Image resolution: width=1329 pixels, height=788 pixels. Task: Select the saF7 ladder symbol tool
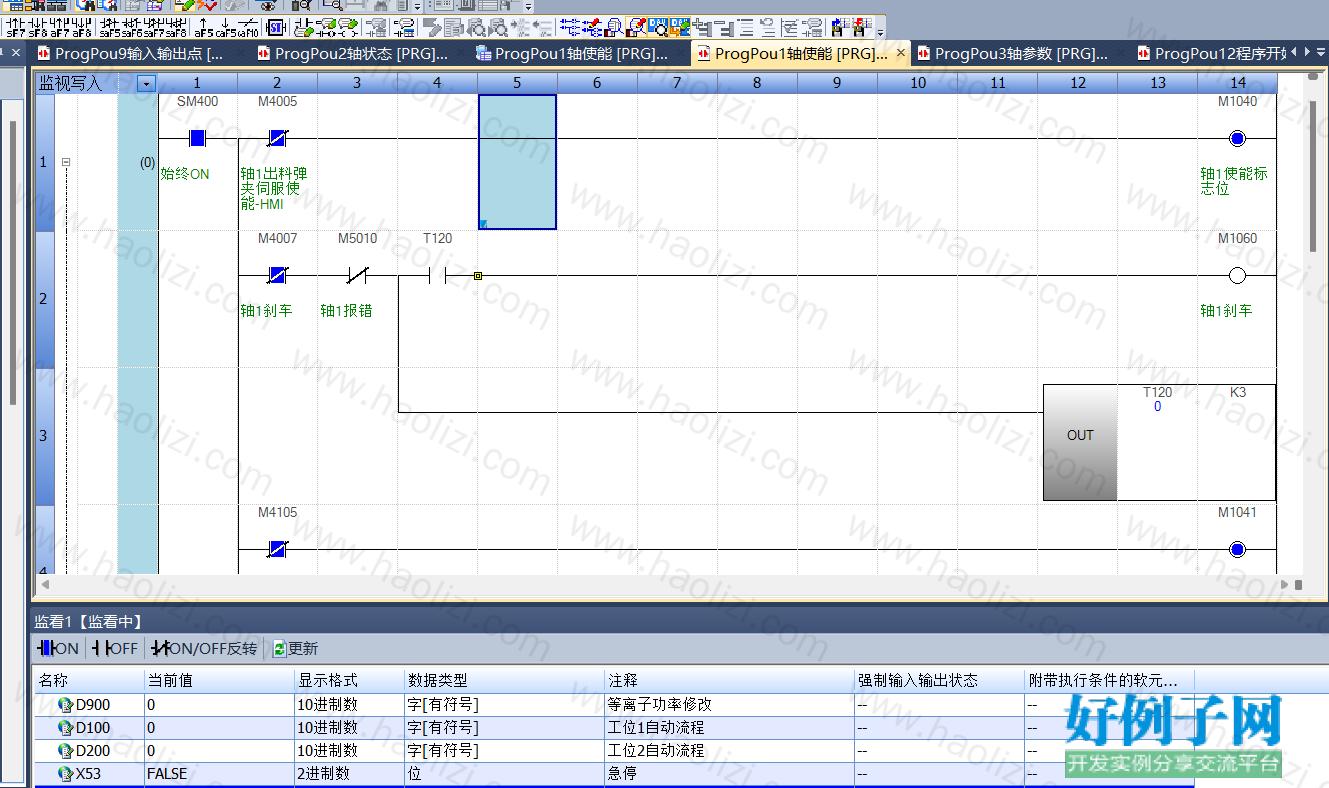(154, 26)
